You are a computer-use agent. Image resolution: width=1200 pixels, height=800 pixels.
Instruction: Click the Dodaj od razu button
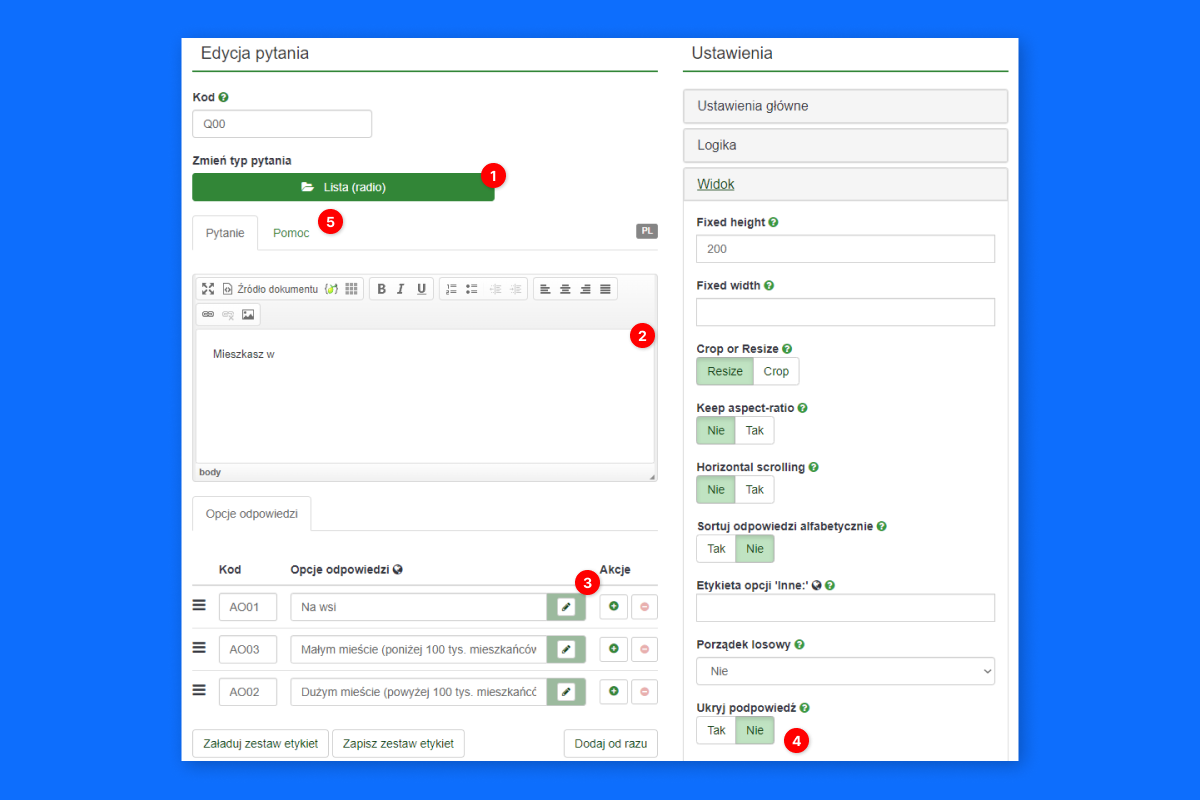(610, 744)
